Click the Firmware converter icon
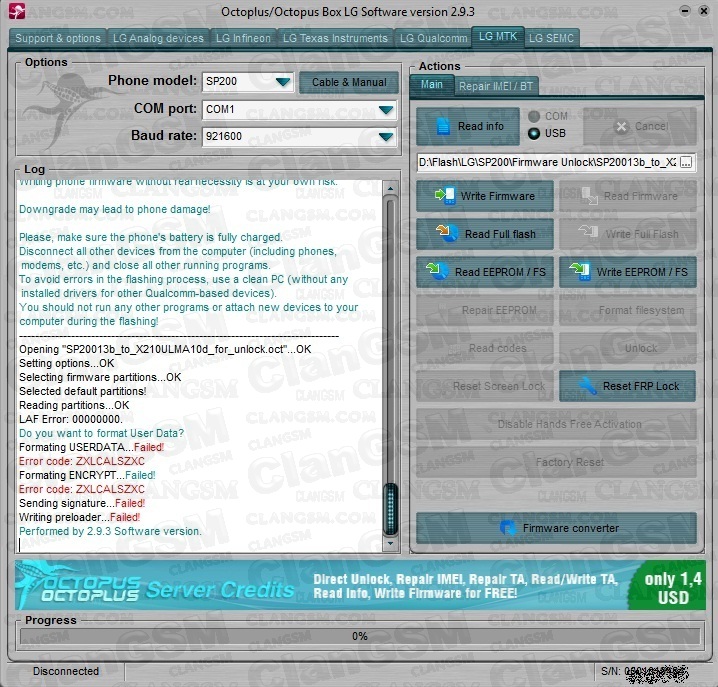Screen dimensions: 718x687 (x=507, y=528)
